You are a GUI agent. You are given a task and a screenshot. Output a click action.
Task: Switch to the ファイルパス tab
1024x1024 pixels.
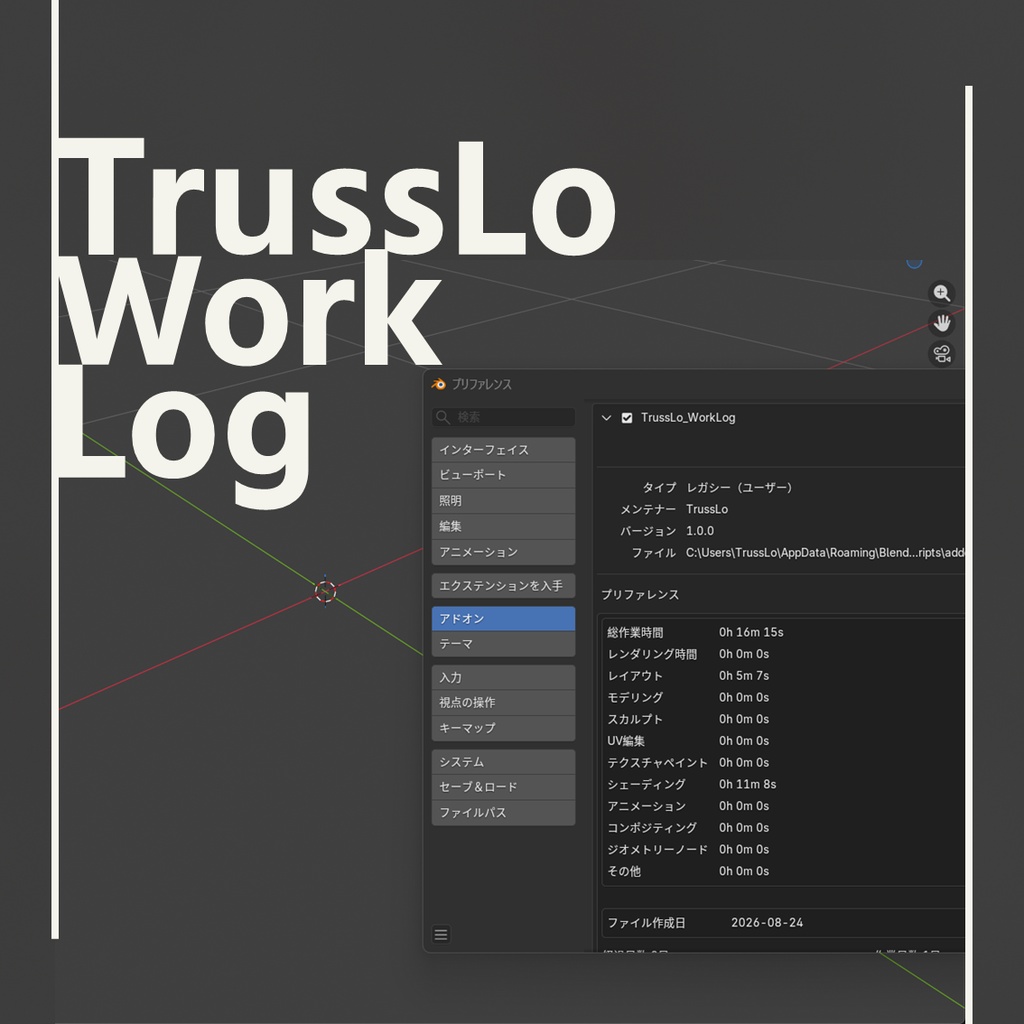click(503, 812)
